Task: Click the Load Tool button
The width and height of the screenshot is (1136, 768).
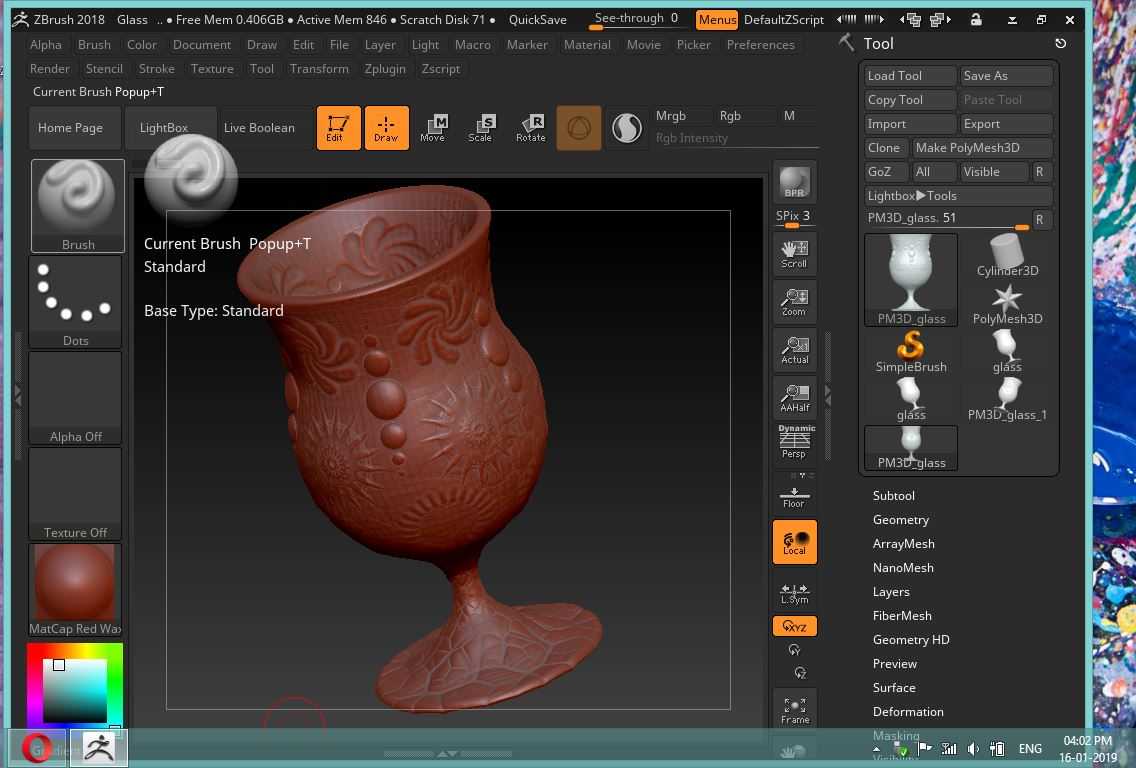Action: 910,75
